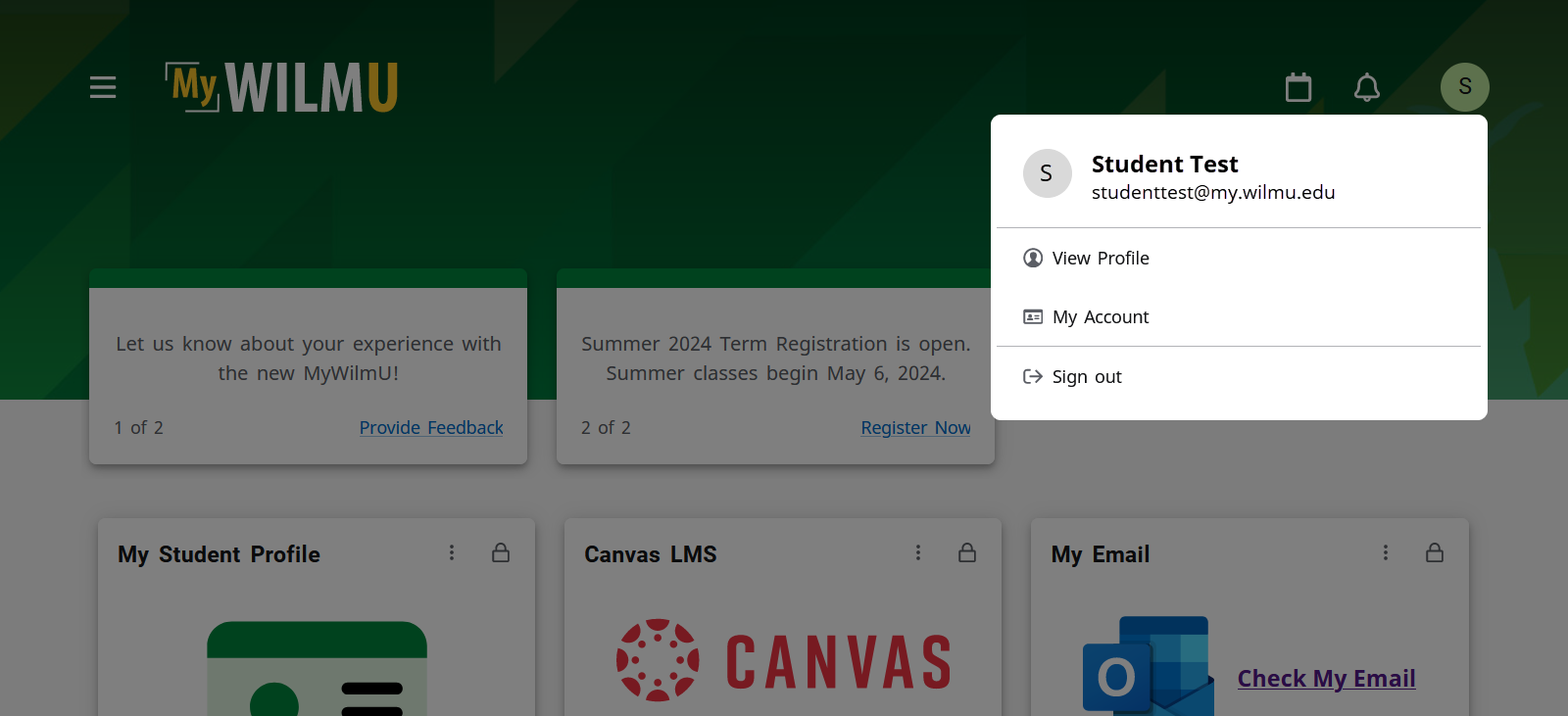1568x716 pixels.
Task: Click the View Profile person icon
Action: [x=1033, y=258]
